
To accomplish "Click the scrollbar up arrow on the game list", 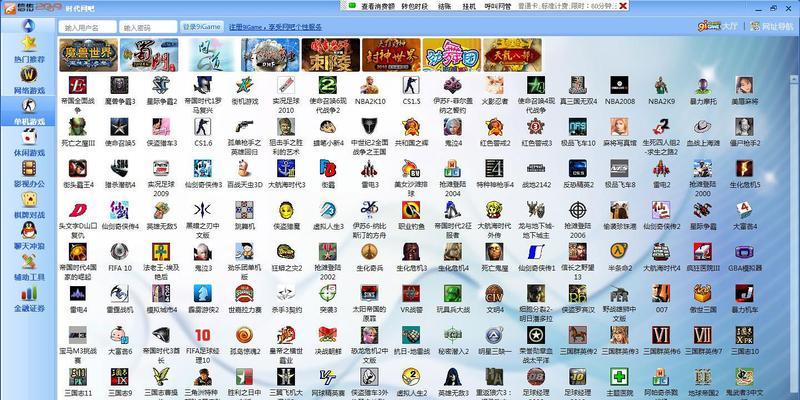I will tap(793, 79).
